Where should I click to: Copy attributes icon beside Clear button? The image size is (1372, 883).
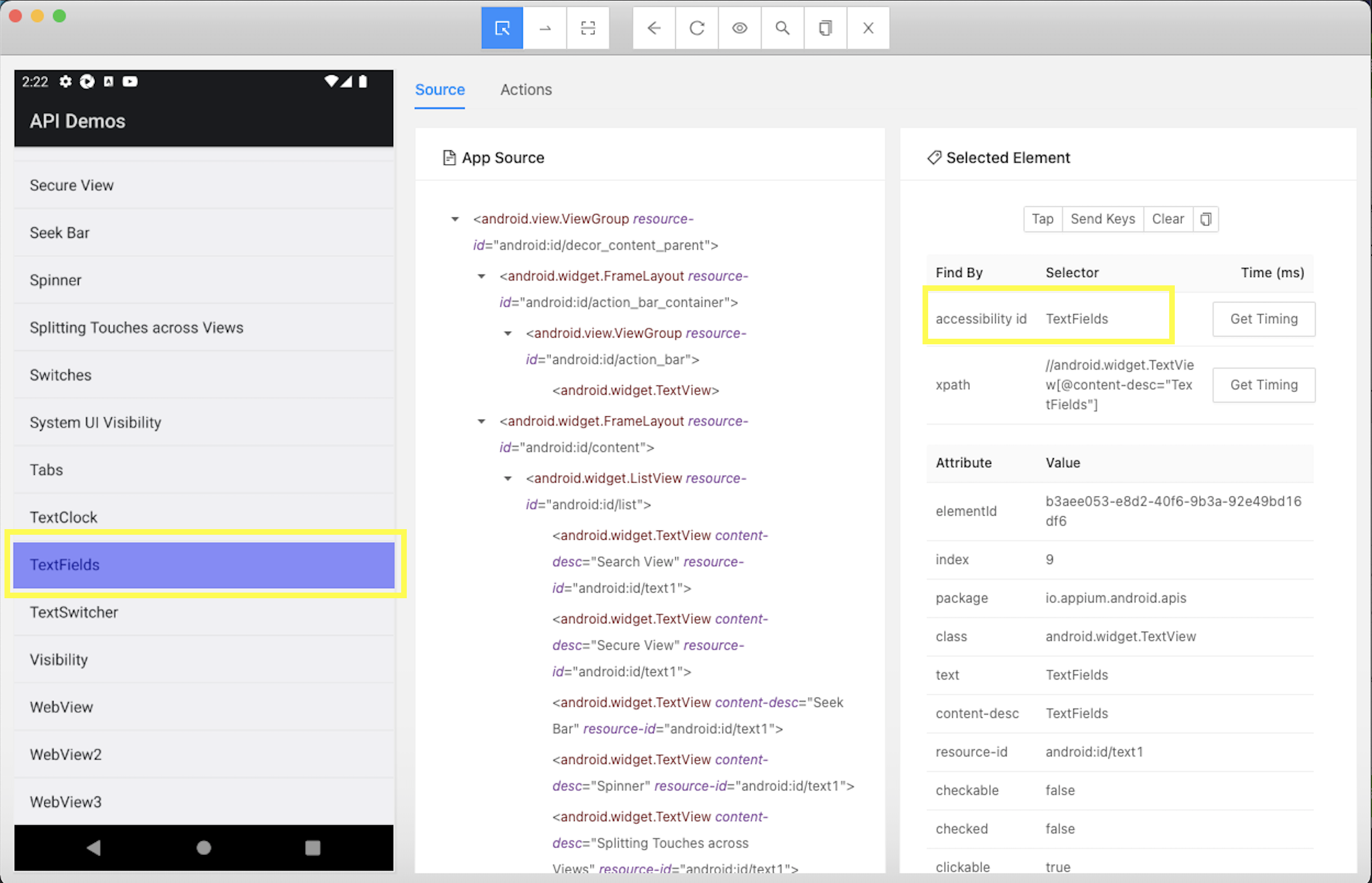pos(1206,219)
